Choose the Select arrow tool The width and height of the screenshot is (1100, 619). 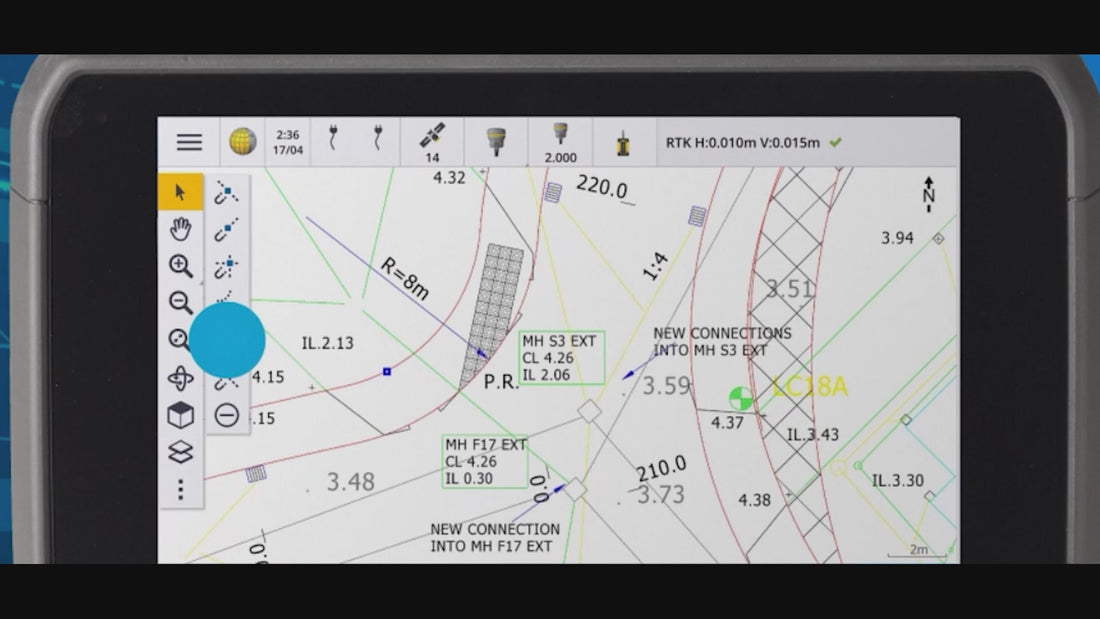[180, 192]
